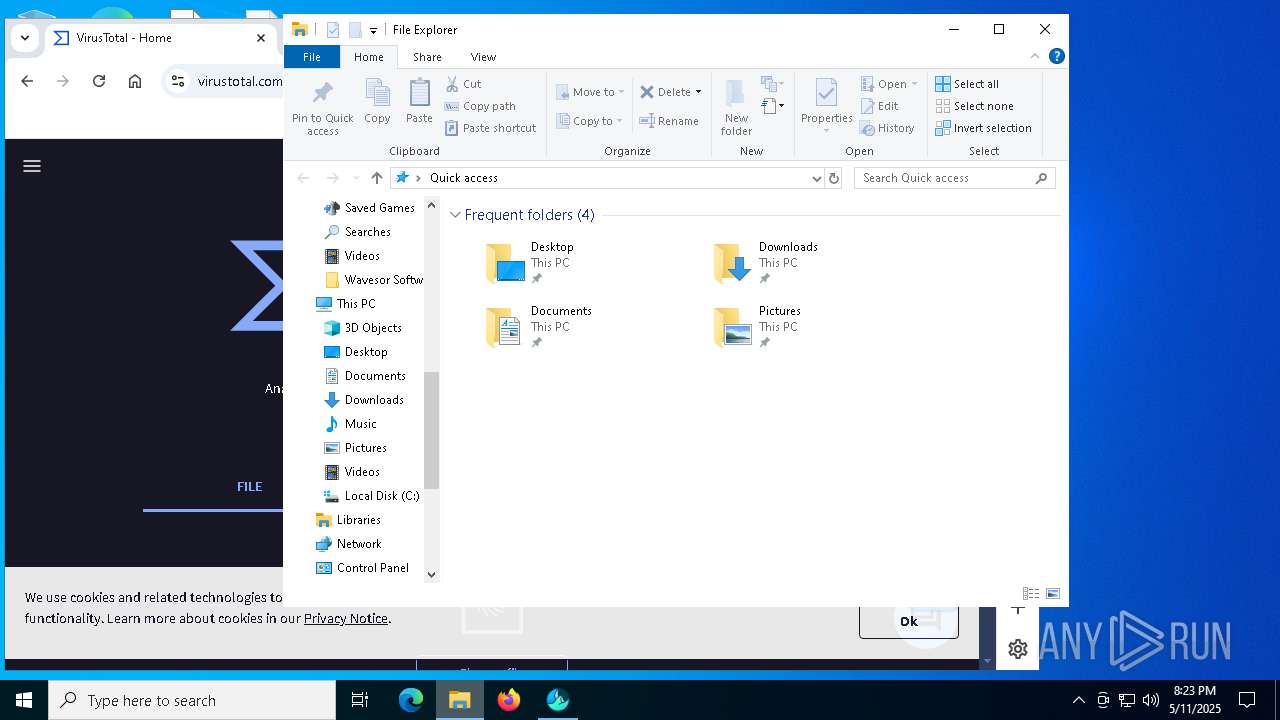The width and height of the screenshot is (1280, 720).
Task: Open Copy to dropdown
Action: pos(589,121)
